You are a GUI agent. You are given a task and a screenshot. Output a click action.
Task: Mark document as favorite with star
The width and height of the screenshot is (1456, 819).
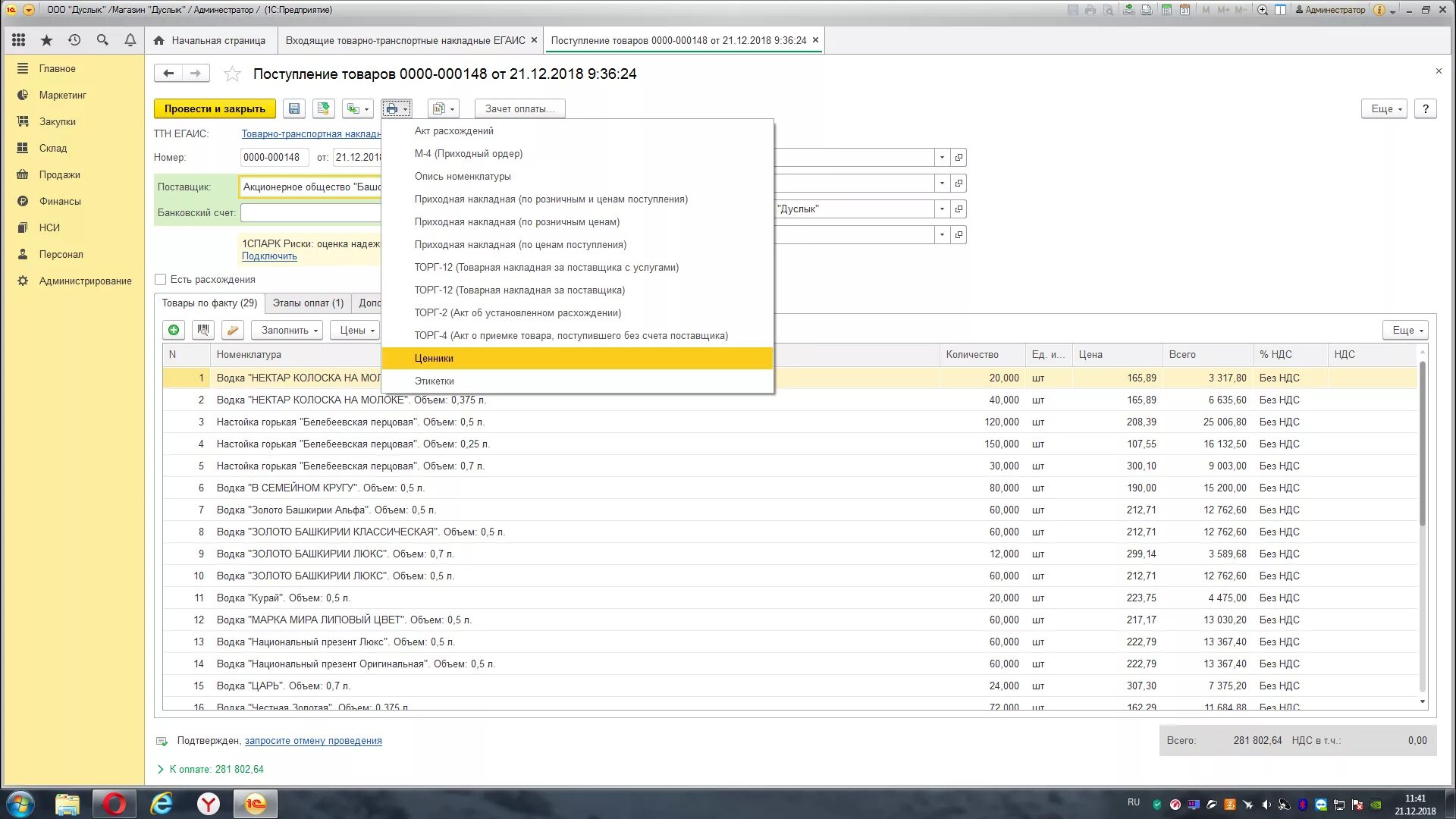click(232, 74)
